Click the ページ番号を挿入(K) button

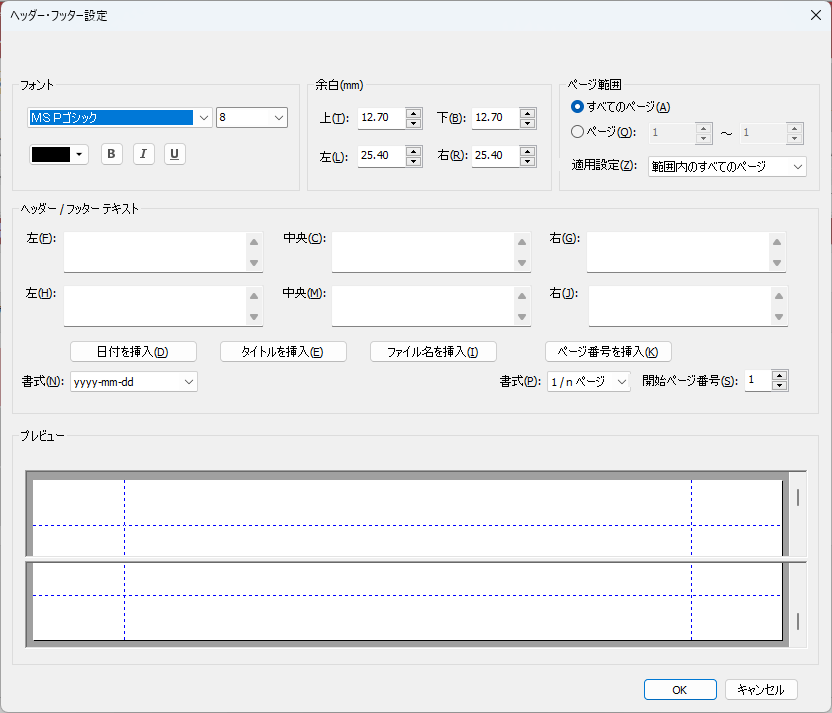tap(608, 352)
